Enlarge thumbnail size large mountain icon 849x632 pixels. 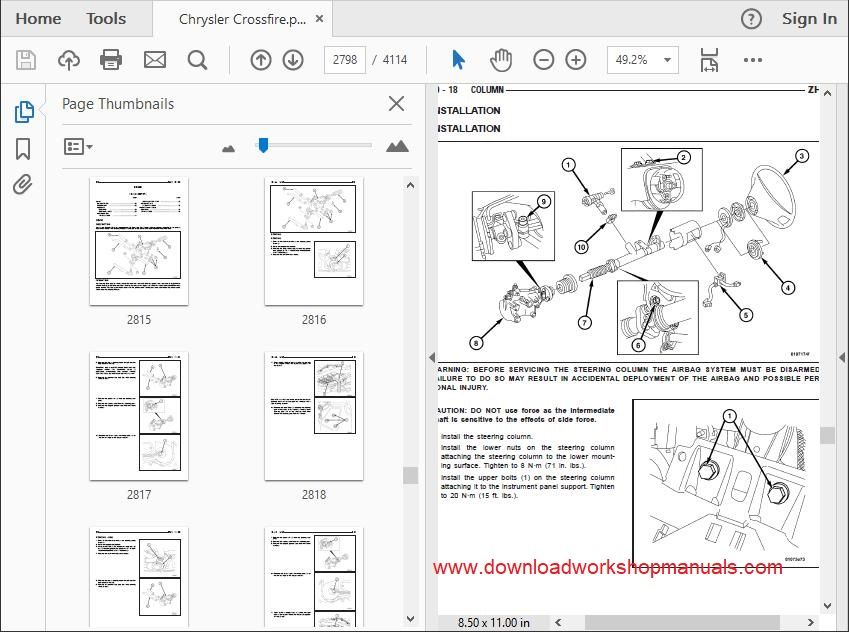397,146
